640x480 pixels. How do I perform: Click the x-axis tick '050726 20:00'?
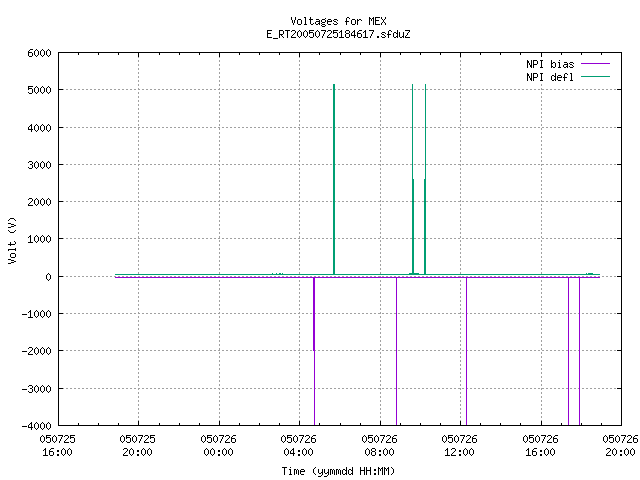point(620,446)
